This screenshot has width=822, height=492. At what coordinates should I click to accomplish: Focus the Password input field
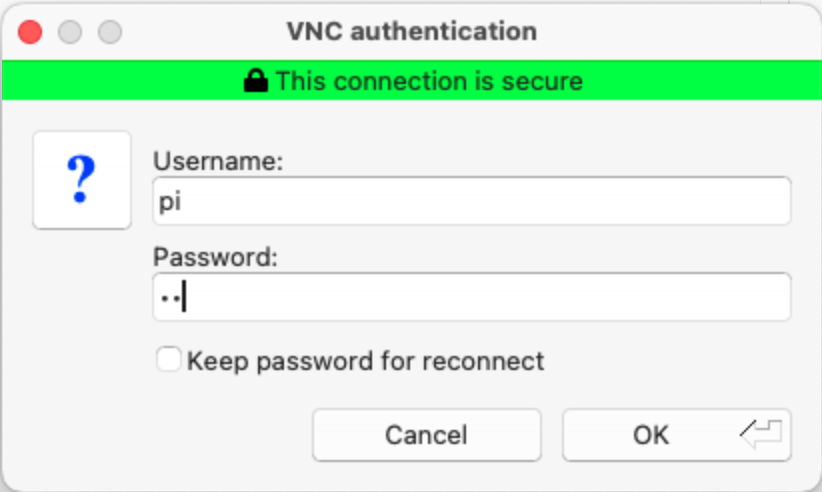(x=472, y=297)
